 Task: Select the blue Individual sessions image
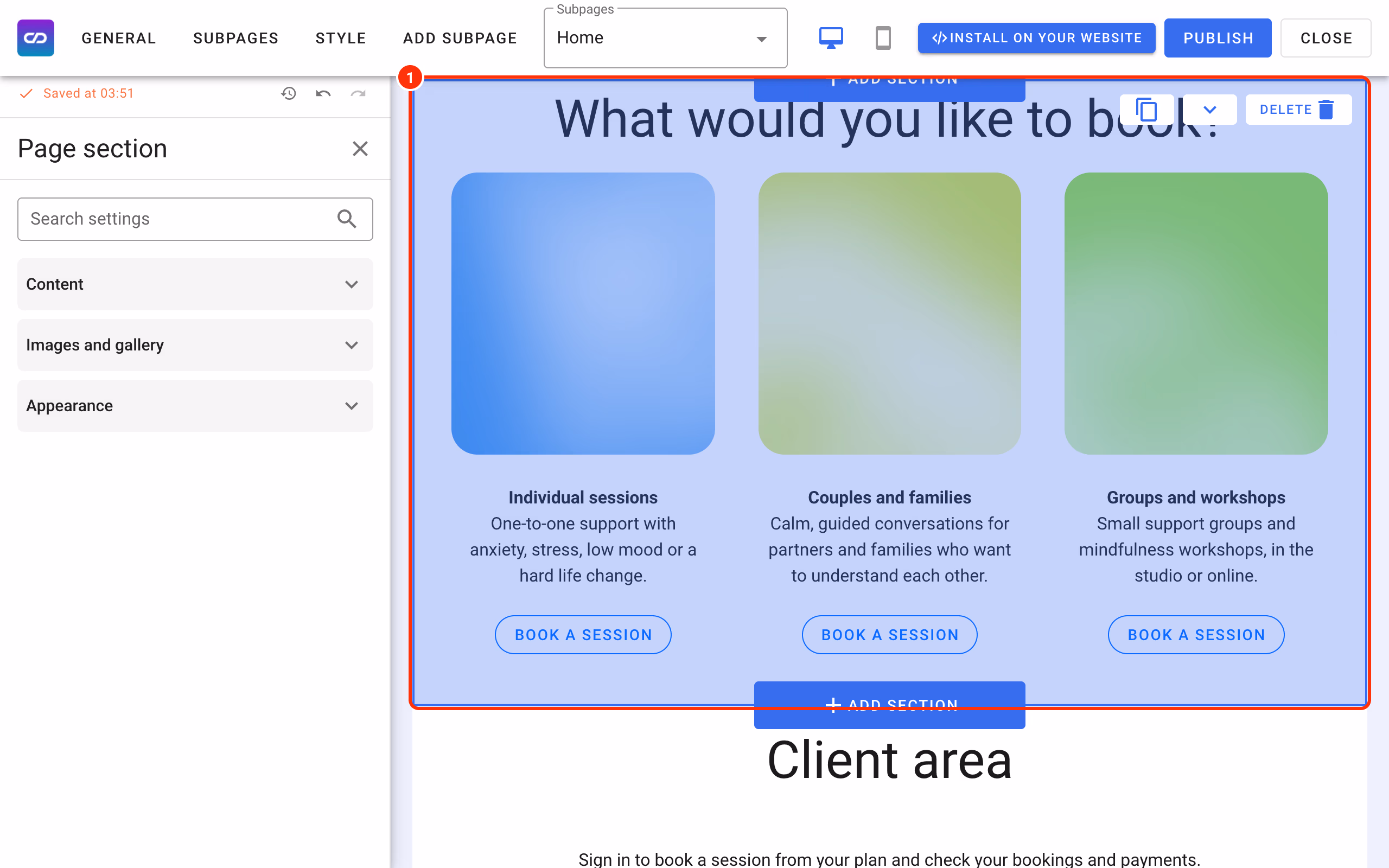click(583, 314)
